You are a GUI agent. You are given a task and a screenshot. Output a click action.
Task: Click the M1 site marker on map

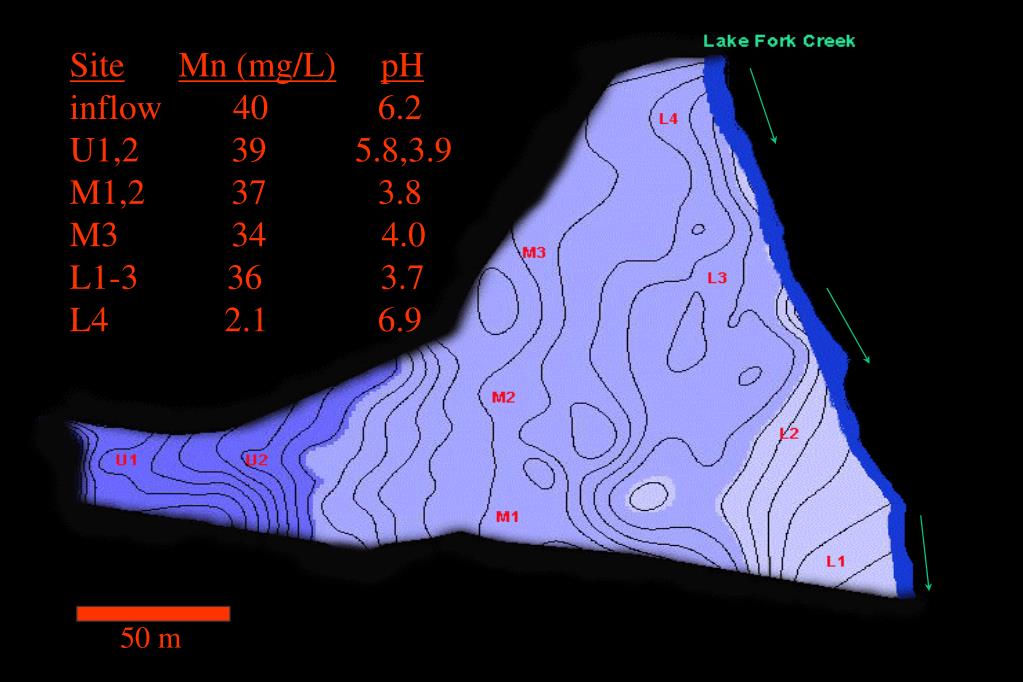pyautogui.click(x=507, y=517)
